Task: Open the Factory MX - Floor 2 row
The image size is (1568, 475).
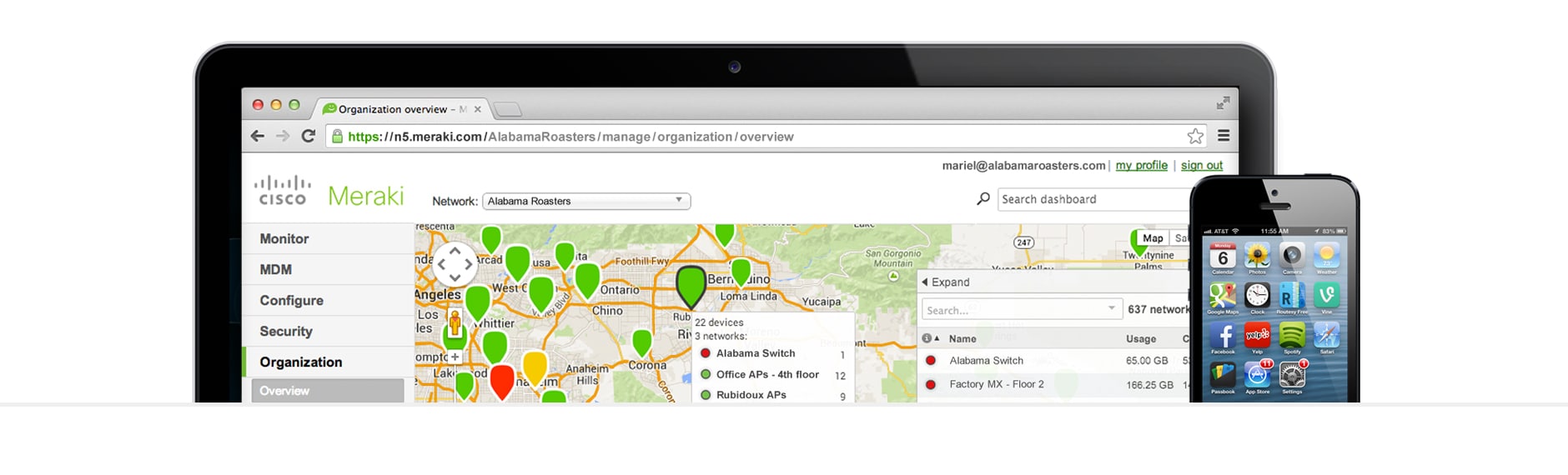Action: tap(1053, 384)
